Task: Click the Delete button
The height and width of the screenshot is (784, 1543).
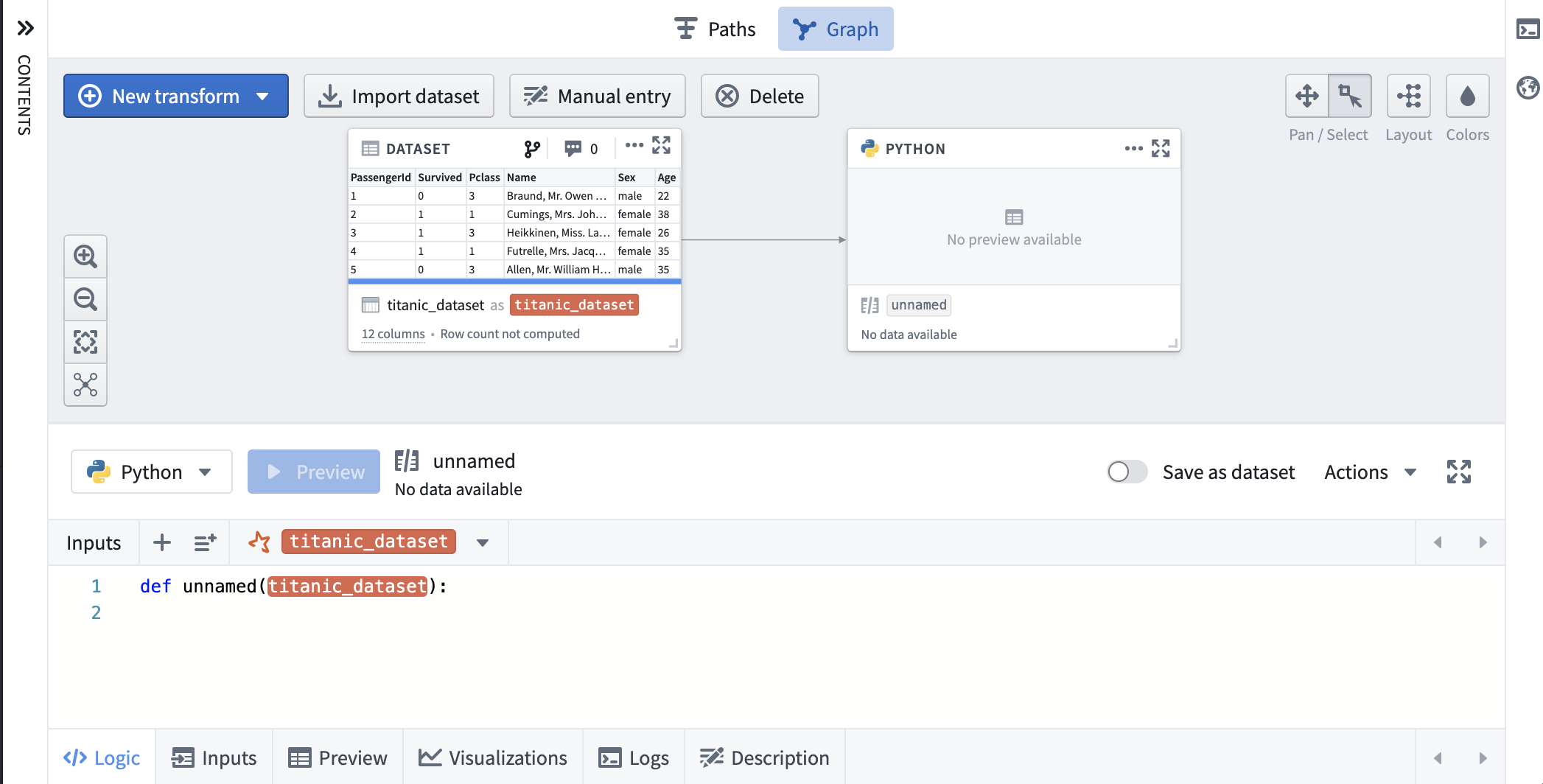Action: (x=760, y=96)
